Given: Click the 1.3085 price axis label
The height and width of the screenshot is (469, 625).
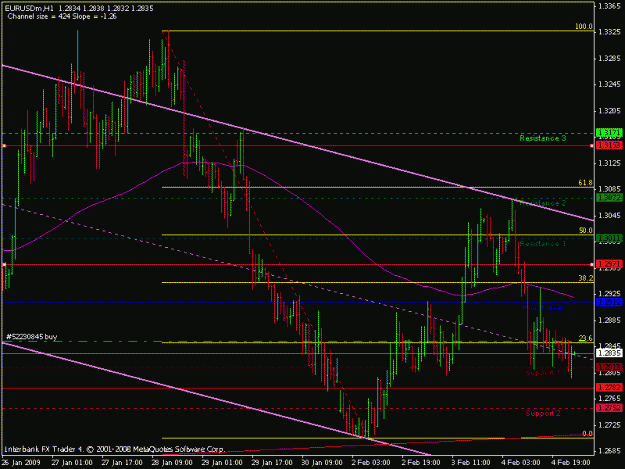Looking at the screenshot, I should click(x=609, y=189).
